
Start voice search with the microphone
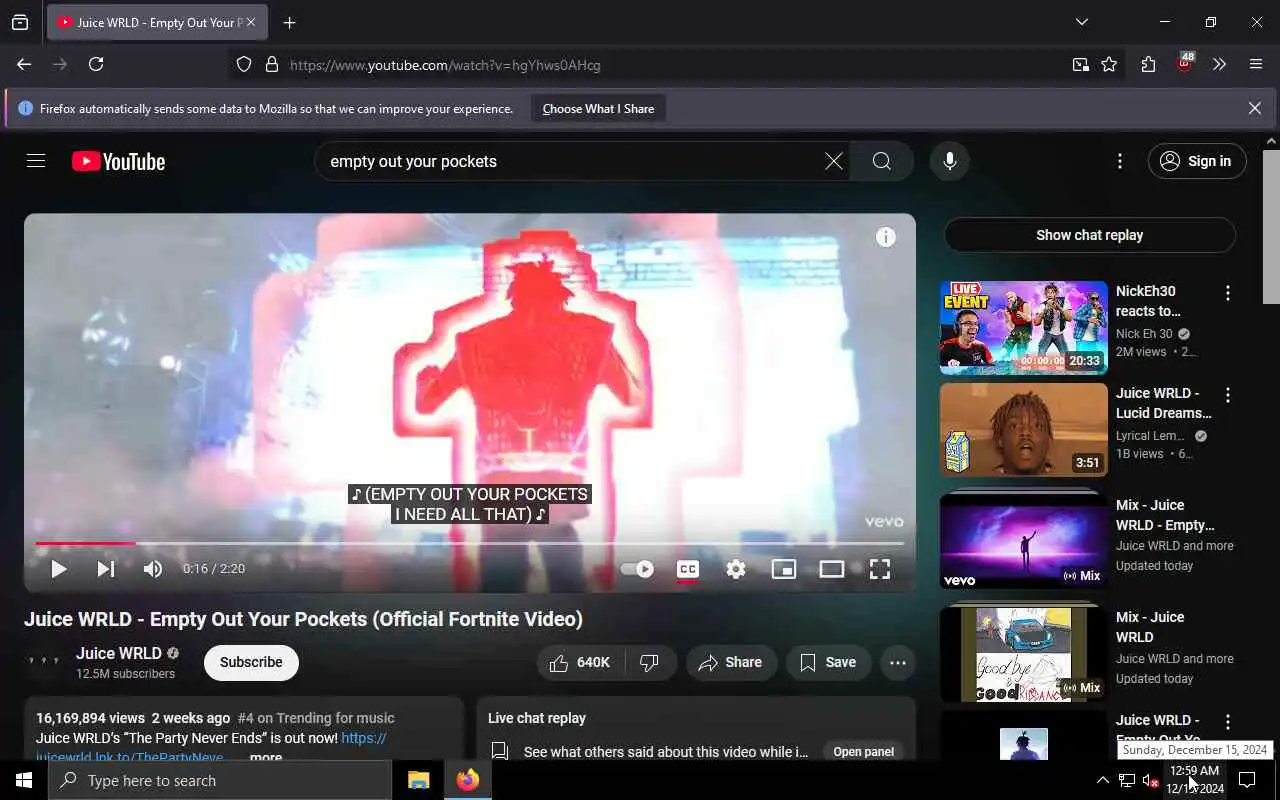[x=949, y=161]
